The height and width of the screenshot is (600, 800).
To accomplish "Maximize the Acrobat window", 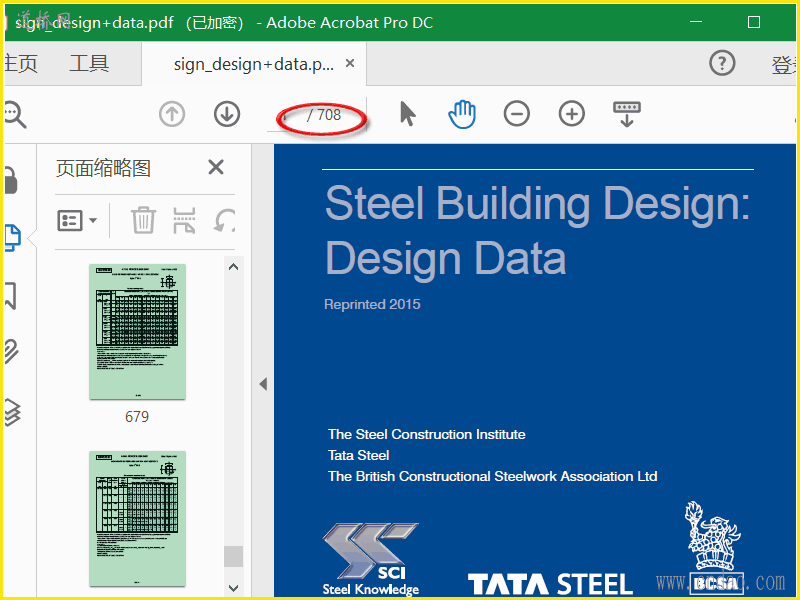I will (754, 22).
